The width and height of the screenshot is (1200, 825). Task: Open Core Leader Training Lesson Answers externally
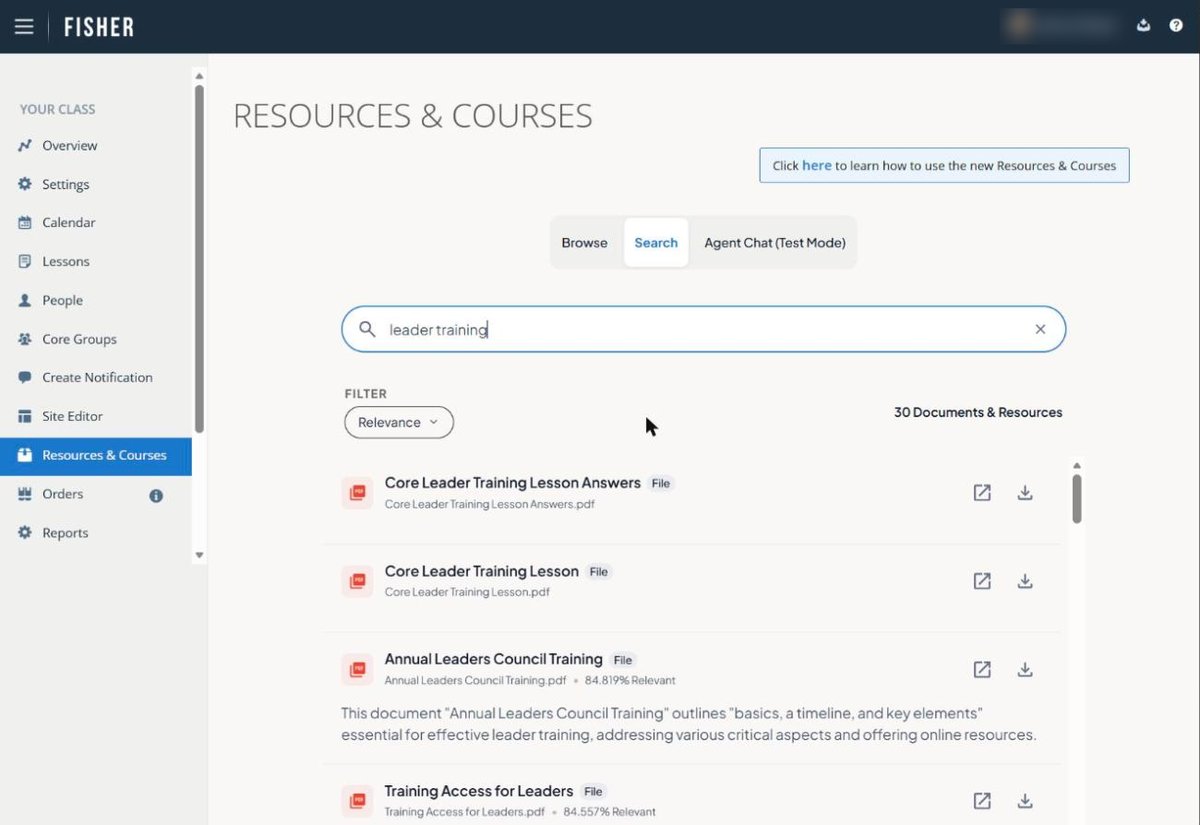point(982,493)
